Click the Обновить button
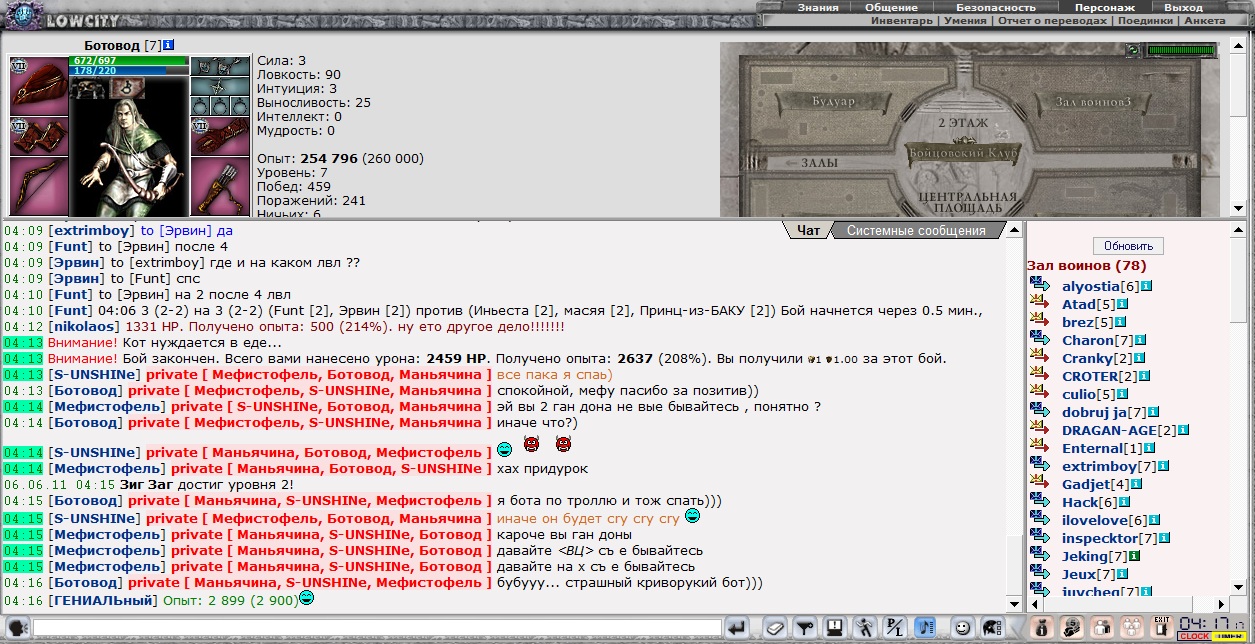 coord(1128,246)
